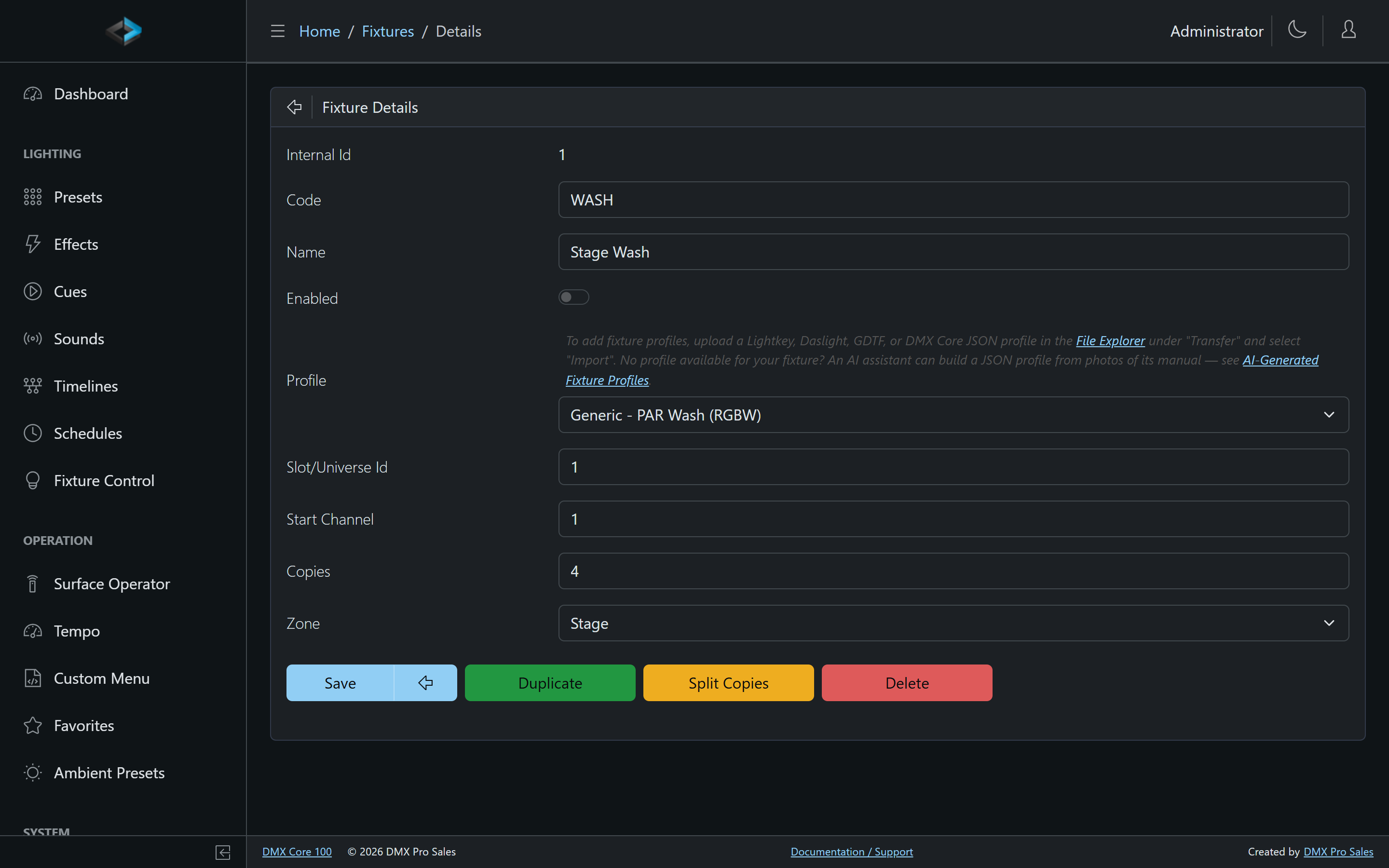Click the Save button
Screen dimensions: 1389x868
[x=340, y=682]
